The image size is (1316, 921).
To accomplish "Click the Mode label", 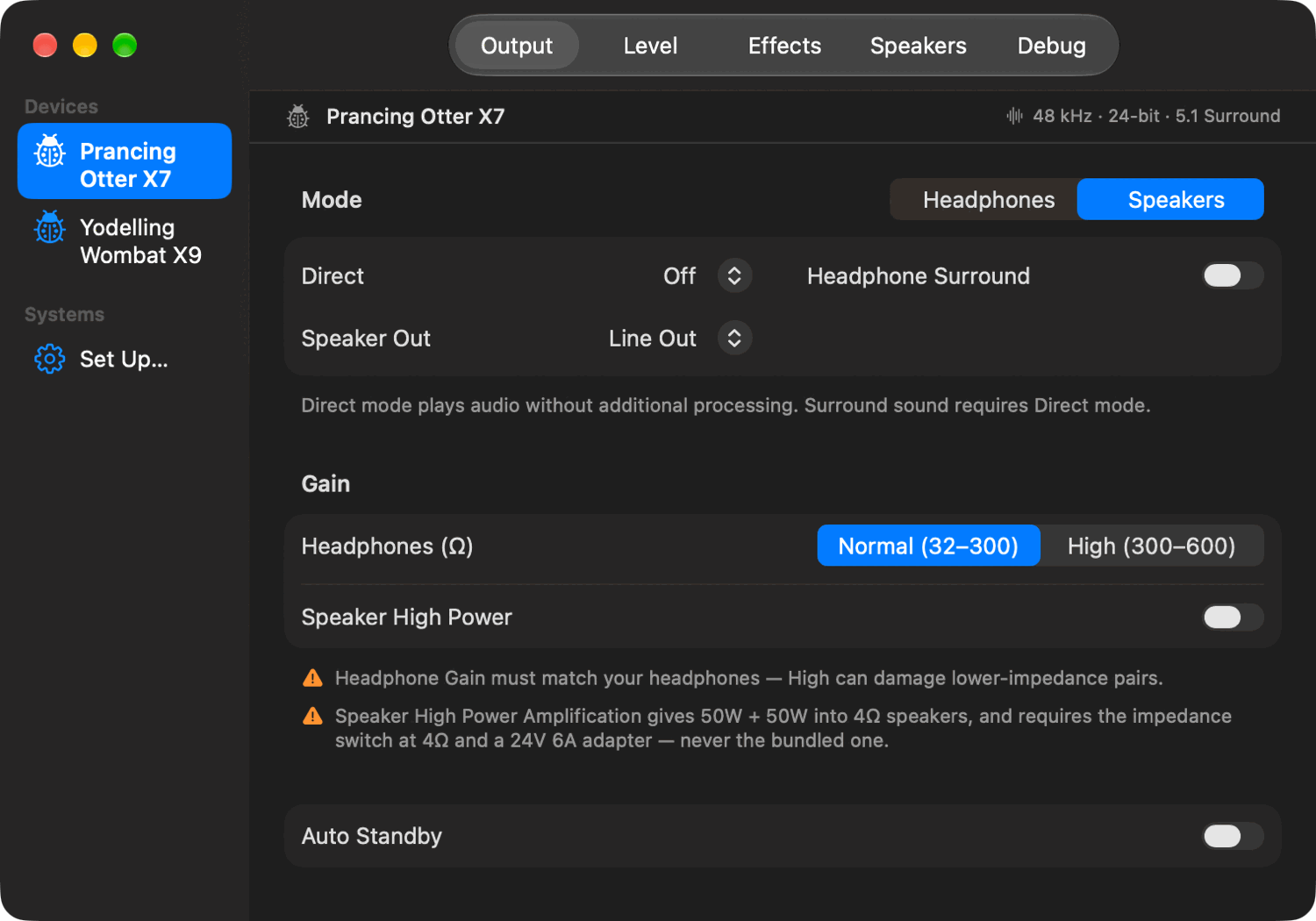I will click(332, 200).
